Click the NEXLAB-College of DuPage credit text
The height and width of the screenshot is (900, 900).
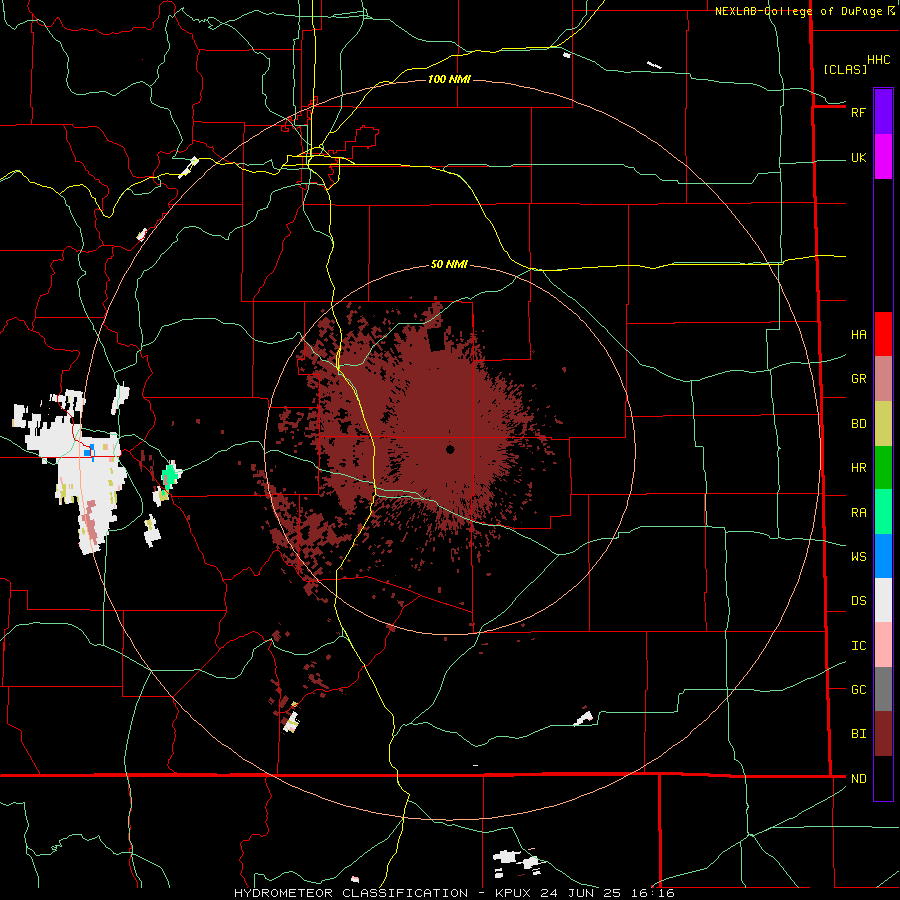(x=798, y=11)
